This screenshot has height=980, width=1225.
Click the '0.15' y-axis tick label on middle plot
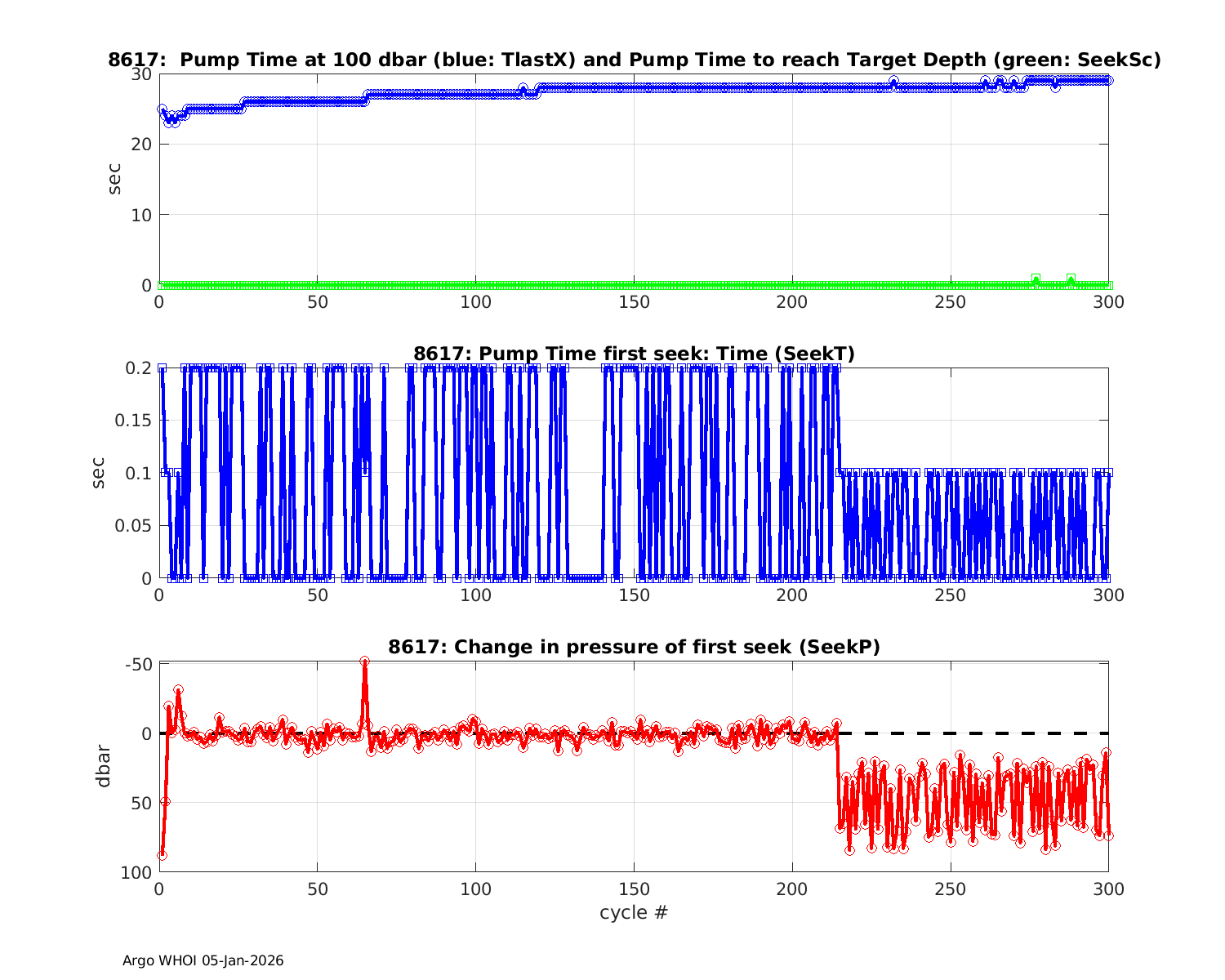point(135,421)
